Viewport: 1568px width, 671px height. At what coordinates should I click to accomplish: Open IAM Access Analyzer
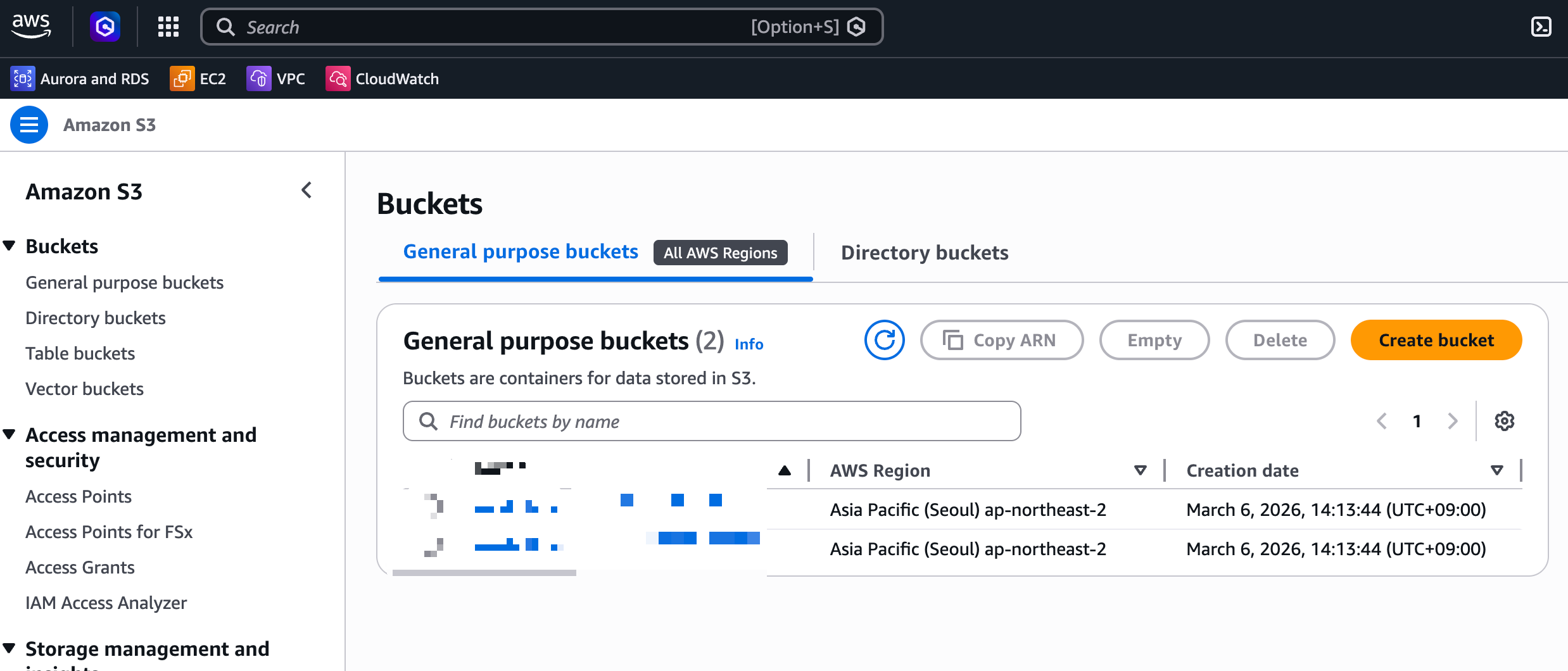(x=106, y=603)
